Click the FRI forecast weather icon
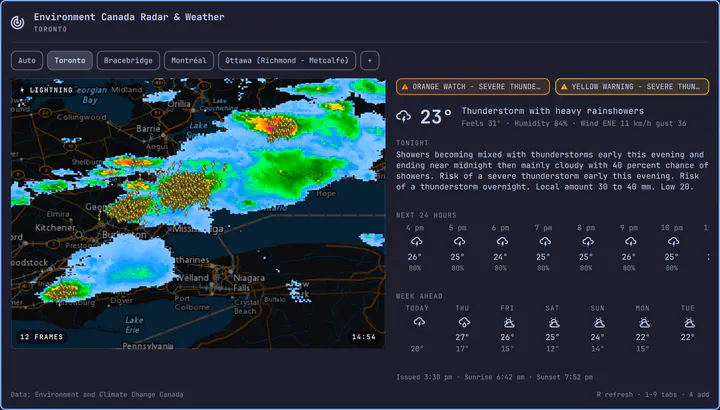 coord(508,323)
